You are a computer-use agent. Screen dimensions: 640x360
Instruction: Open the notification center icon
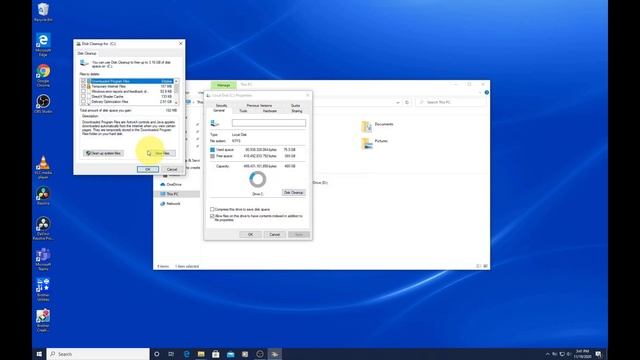pyautogui.click(x=598, y=354)
